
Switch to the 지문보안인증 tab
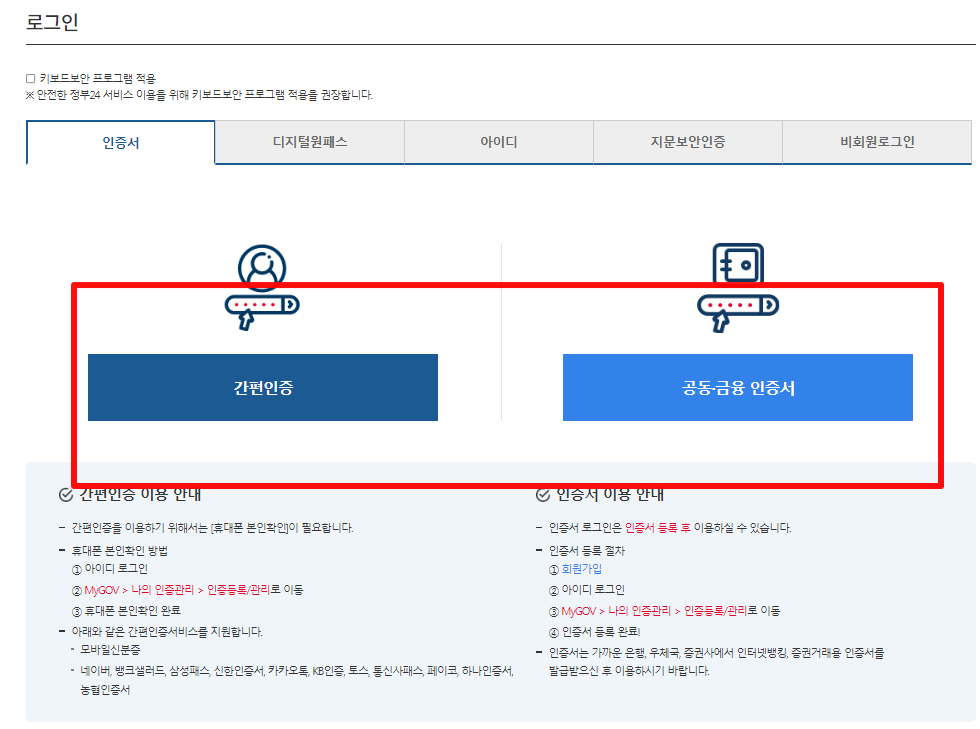[688, 142]
